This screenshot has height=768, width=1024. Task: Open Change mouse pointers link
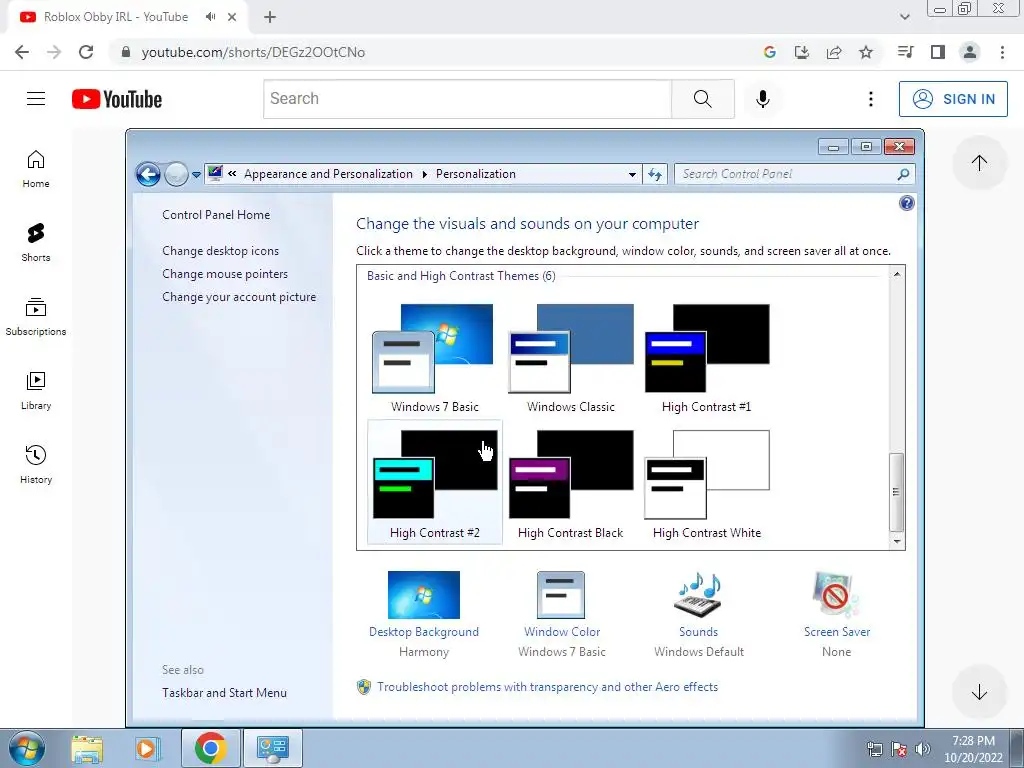click(x=225, y=274)
